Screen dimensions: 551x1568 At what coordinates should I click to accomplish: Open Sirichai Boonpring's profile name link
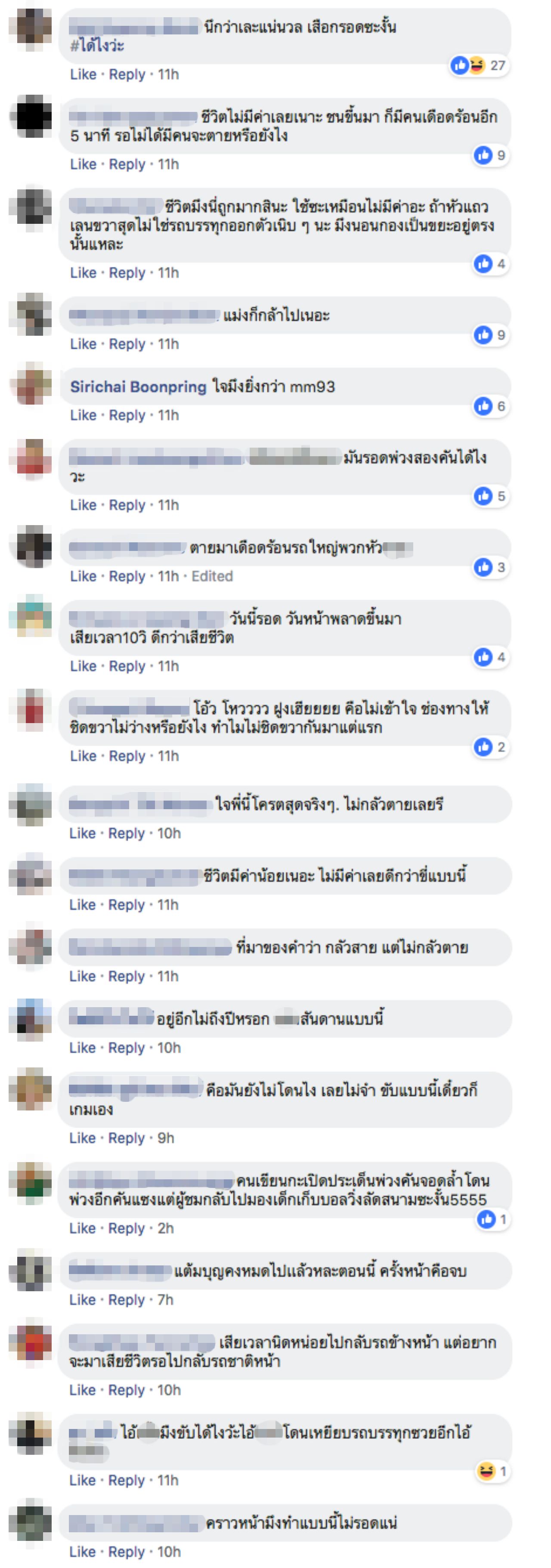tap(138, 387)
